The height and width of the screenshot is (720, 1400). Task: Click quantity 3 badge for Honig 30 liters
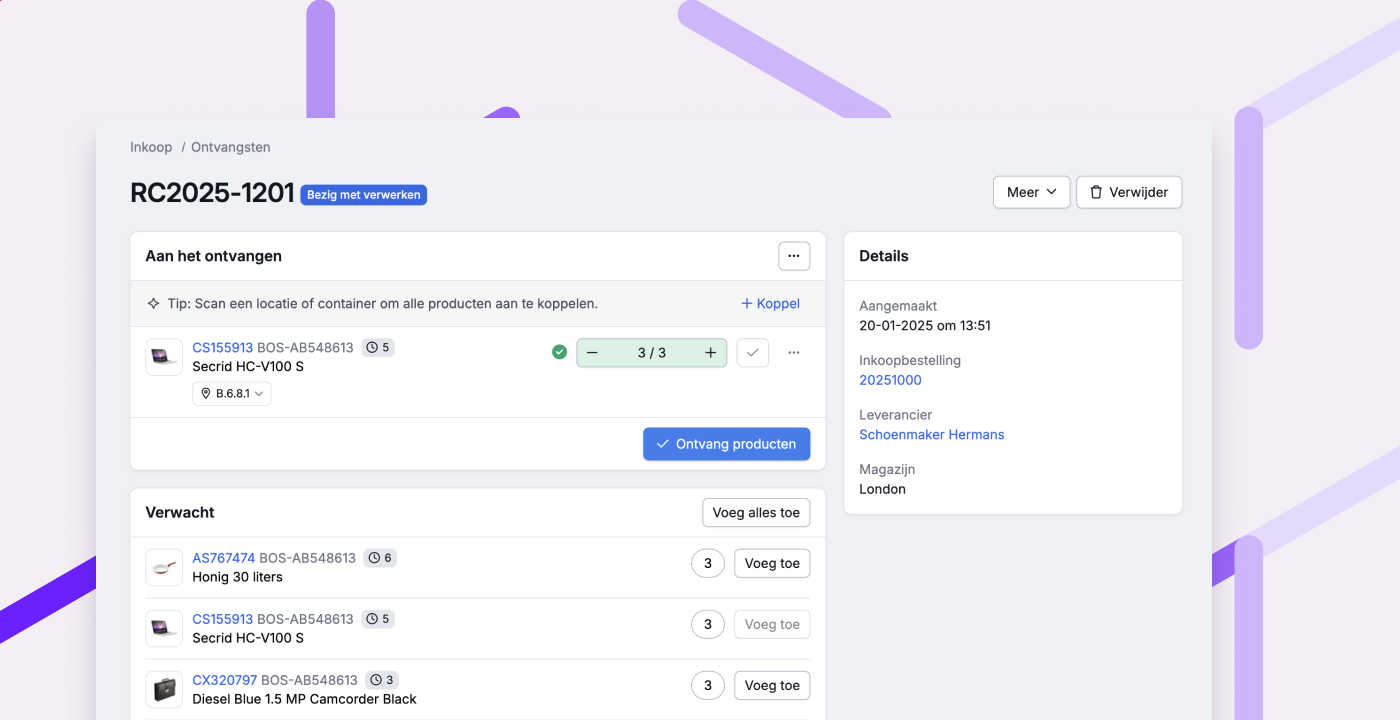coord(708,564)
